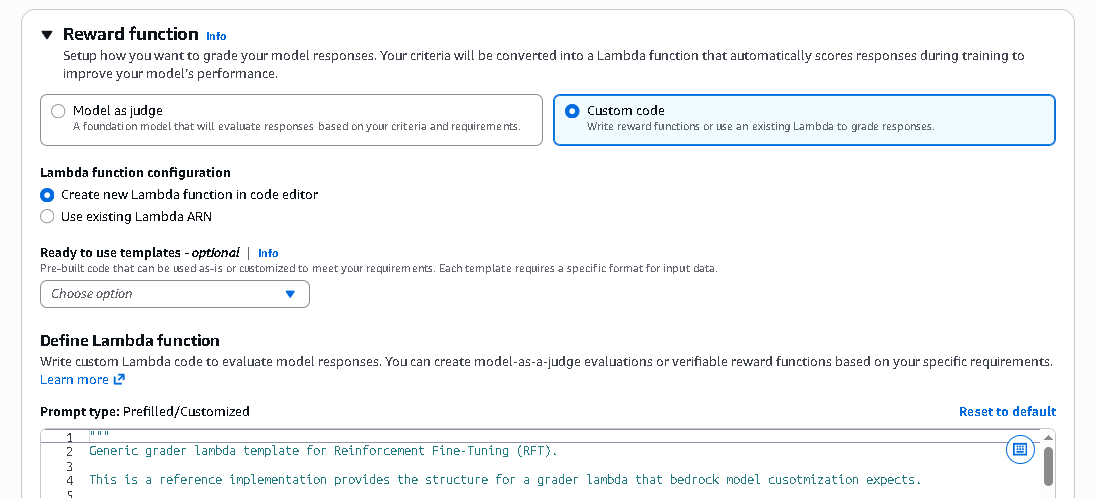1096x498 pixels.
Task: Select the Custom code radio option
Action: (x=572, y=111)
